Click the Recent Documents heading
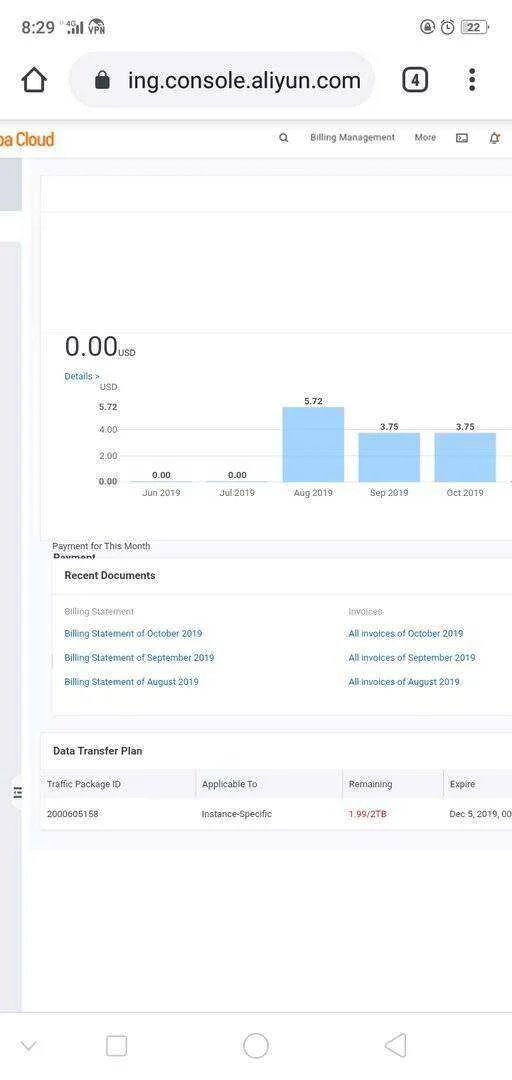Screen dimensions: 512x1080 (x=110, y=575)
